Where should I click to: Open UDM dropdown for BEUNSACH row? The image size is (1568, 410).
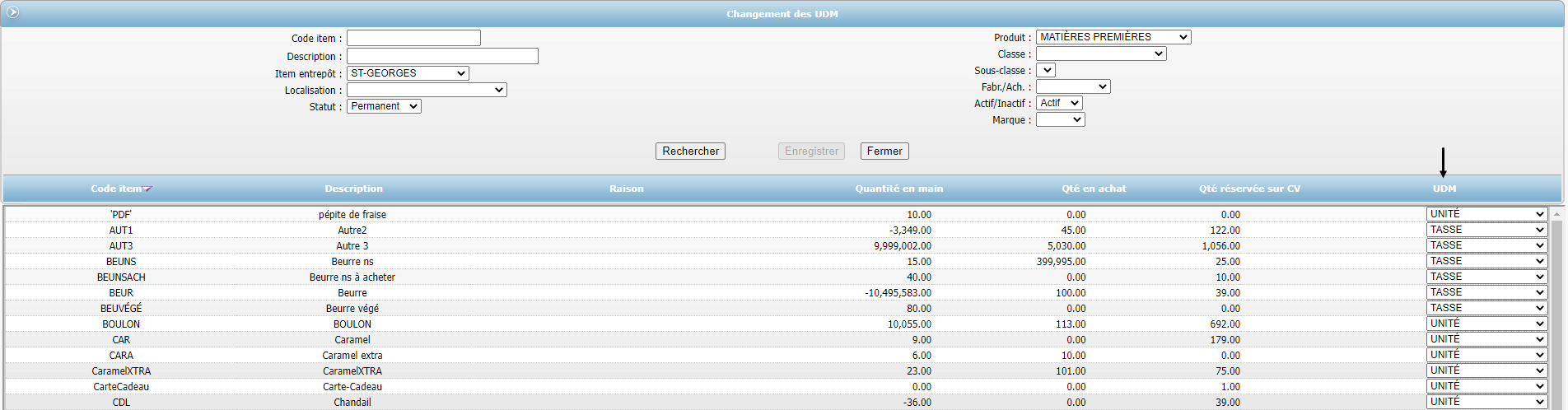pos(1486,277)
